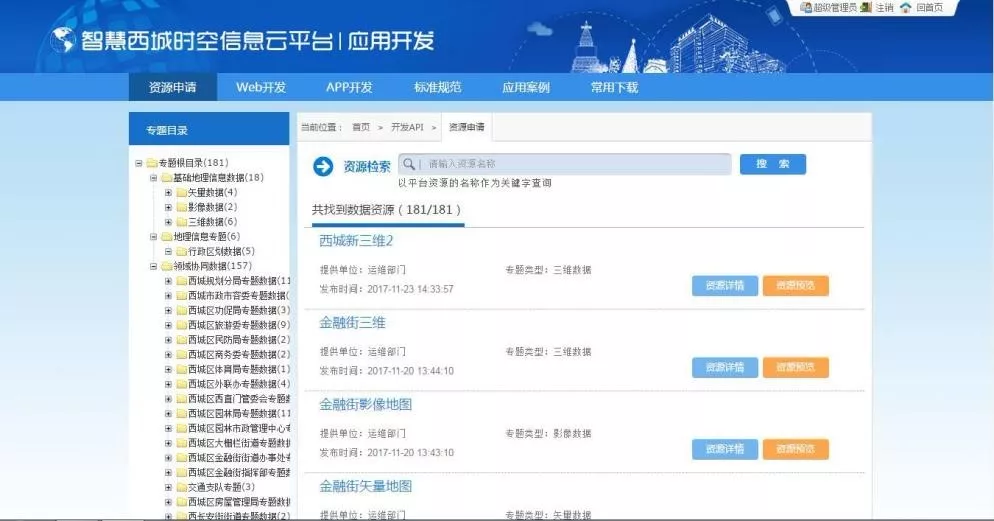Click the 专题目录 panel header

(x=209, y=130)
